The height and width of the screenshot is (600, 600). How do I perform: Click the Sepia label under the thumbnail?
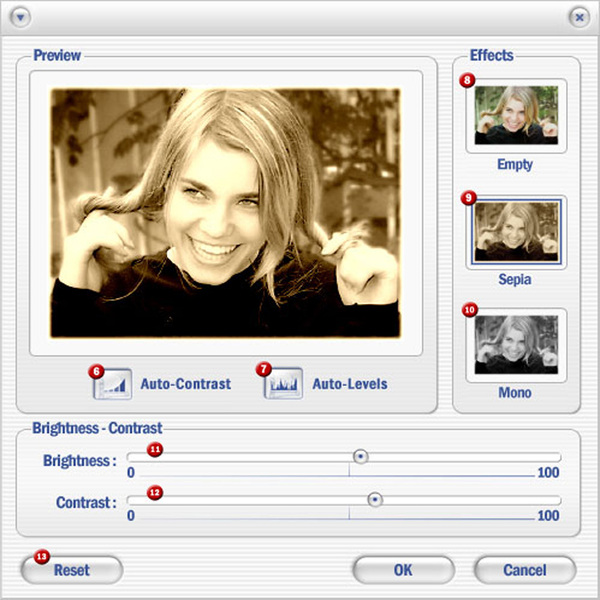pyautogui.click(x=515, y=279)
